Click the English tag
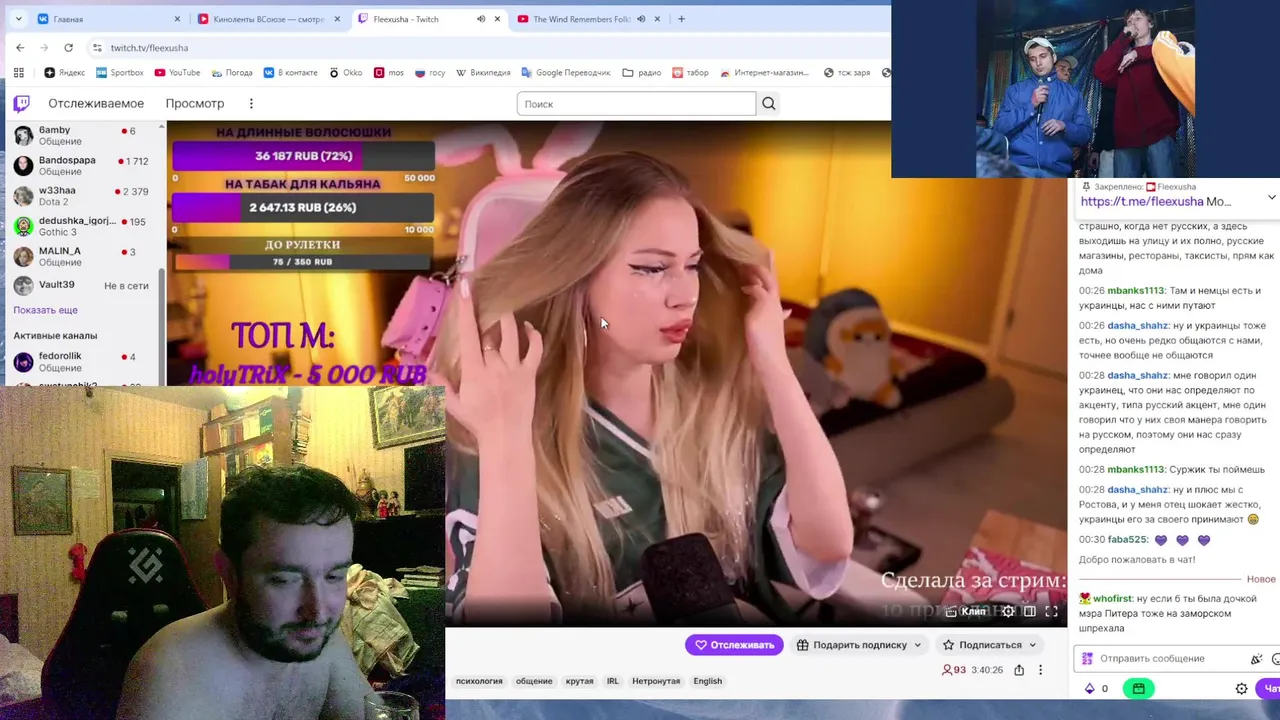The height and width of the screenshot is (720, 1280). (707, 681)
